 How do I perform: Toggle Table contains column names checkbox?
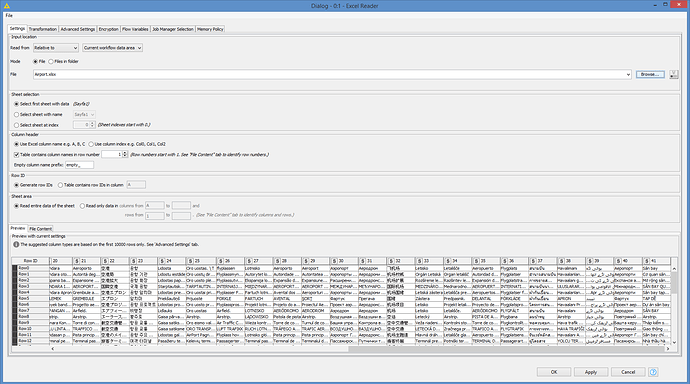click(x=16, y=155)
